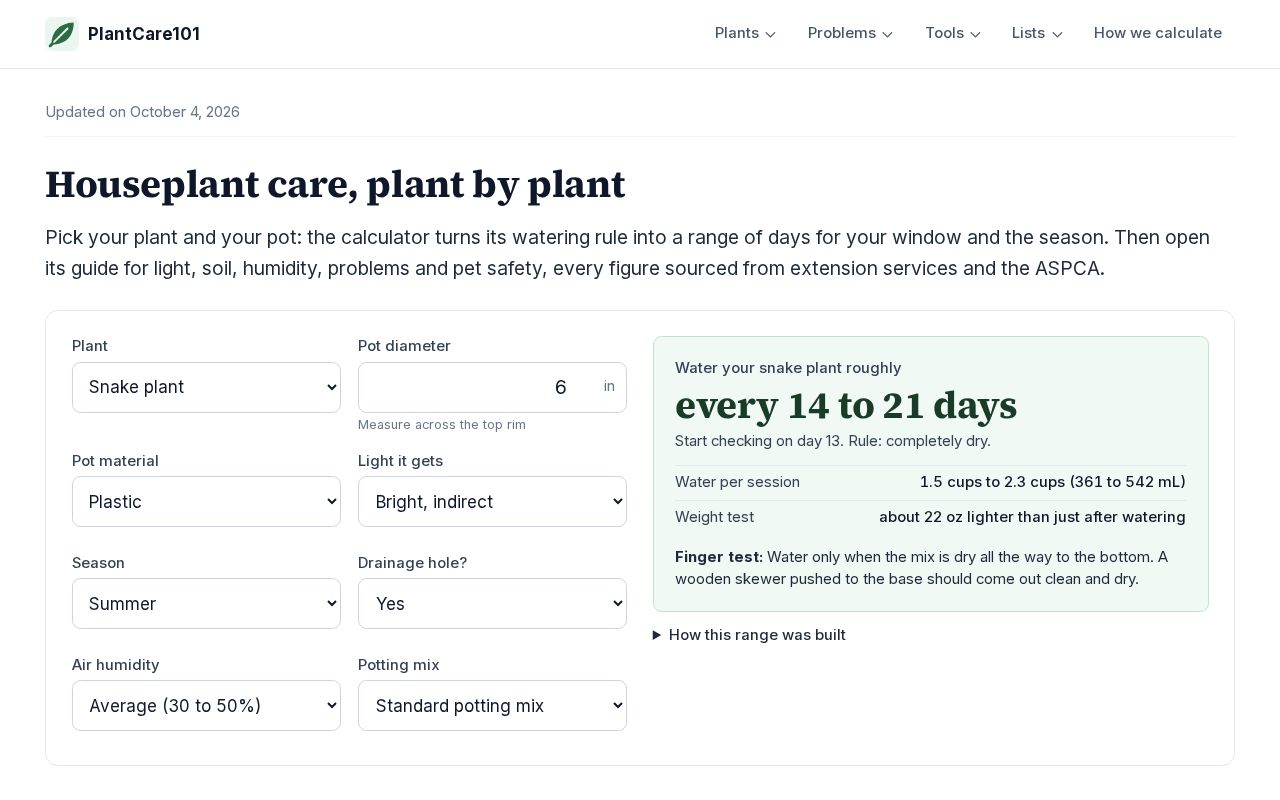The image size is (1280, 800).
Task: Click 'about 22 oz lighter' weight test value
Action: coord(1032,517)
